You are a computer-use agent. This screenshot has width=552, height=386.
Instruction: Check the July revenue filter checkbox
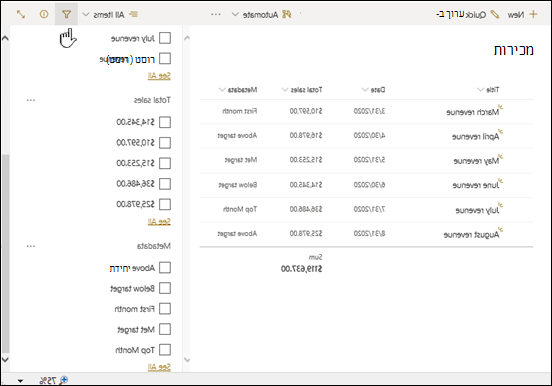pyautogui.click(x=165, y=38)
